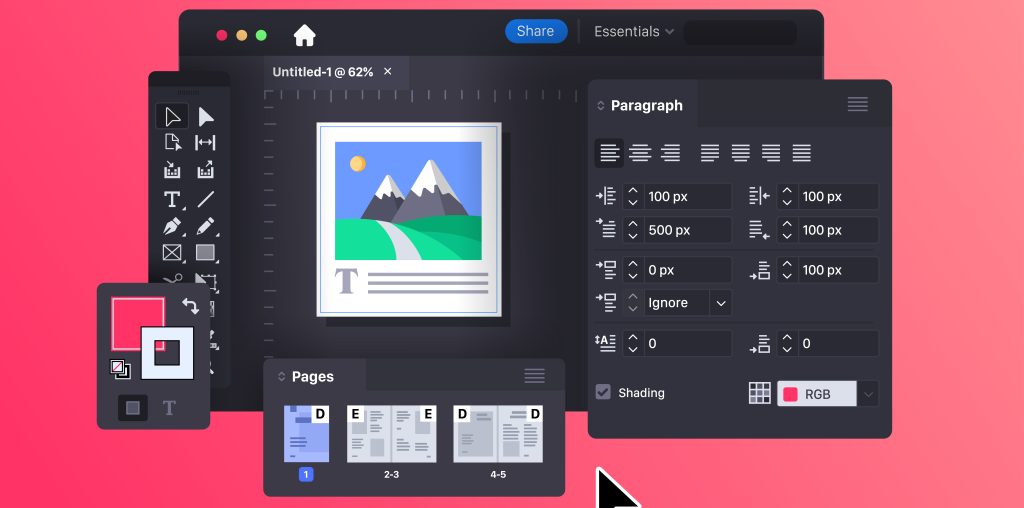Viewport: 1024px width, 508px height.
Task: Open the Pages panel menu
Action: coord(534,375)
